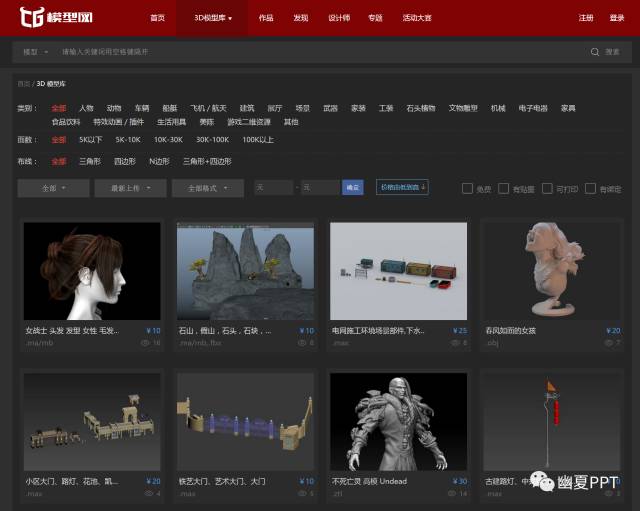Click eye views icon on 女战士 card
Viewport: 640px width, 511px height.
coord(145,343)
